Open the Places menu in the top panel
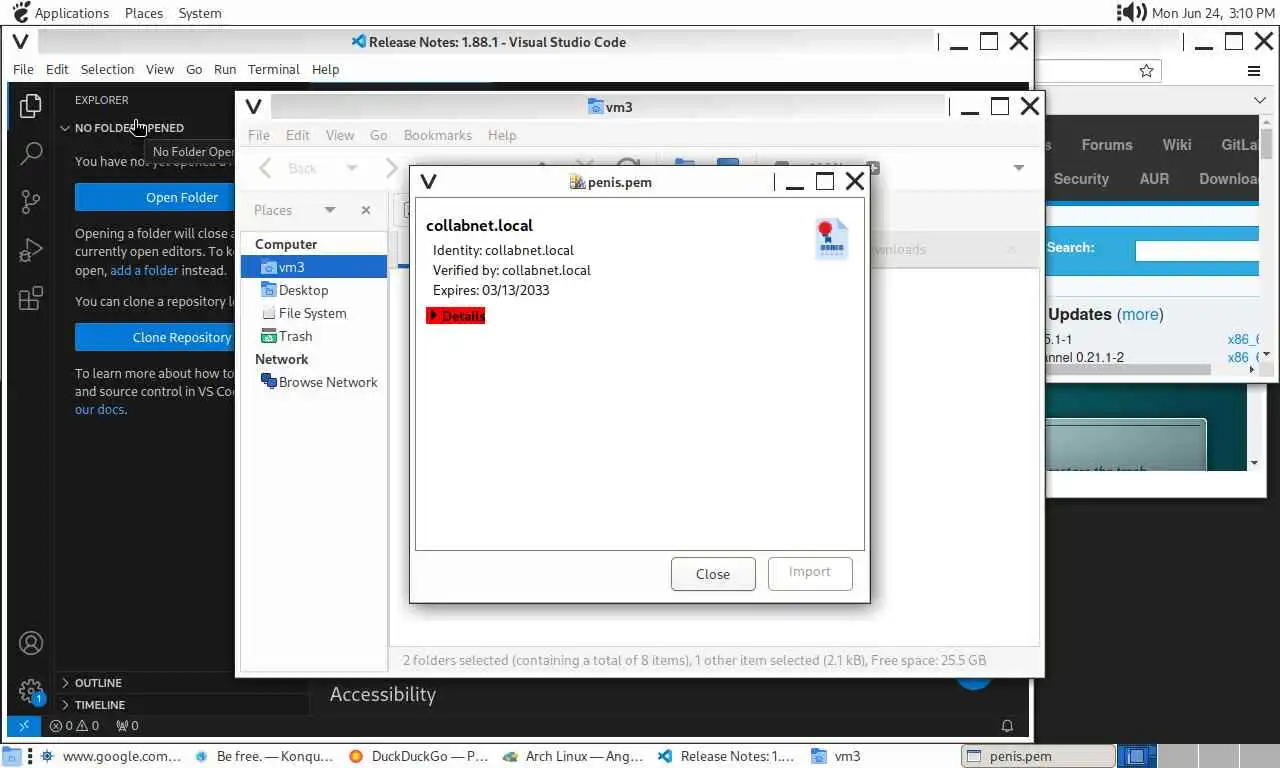Viewport: 1280px width, 768px height. (x=144, y=13)
